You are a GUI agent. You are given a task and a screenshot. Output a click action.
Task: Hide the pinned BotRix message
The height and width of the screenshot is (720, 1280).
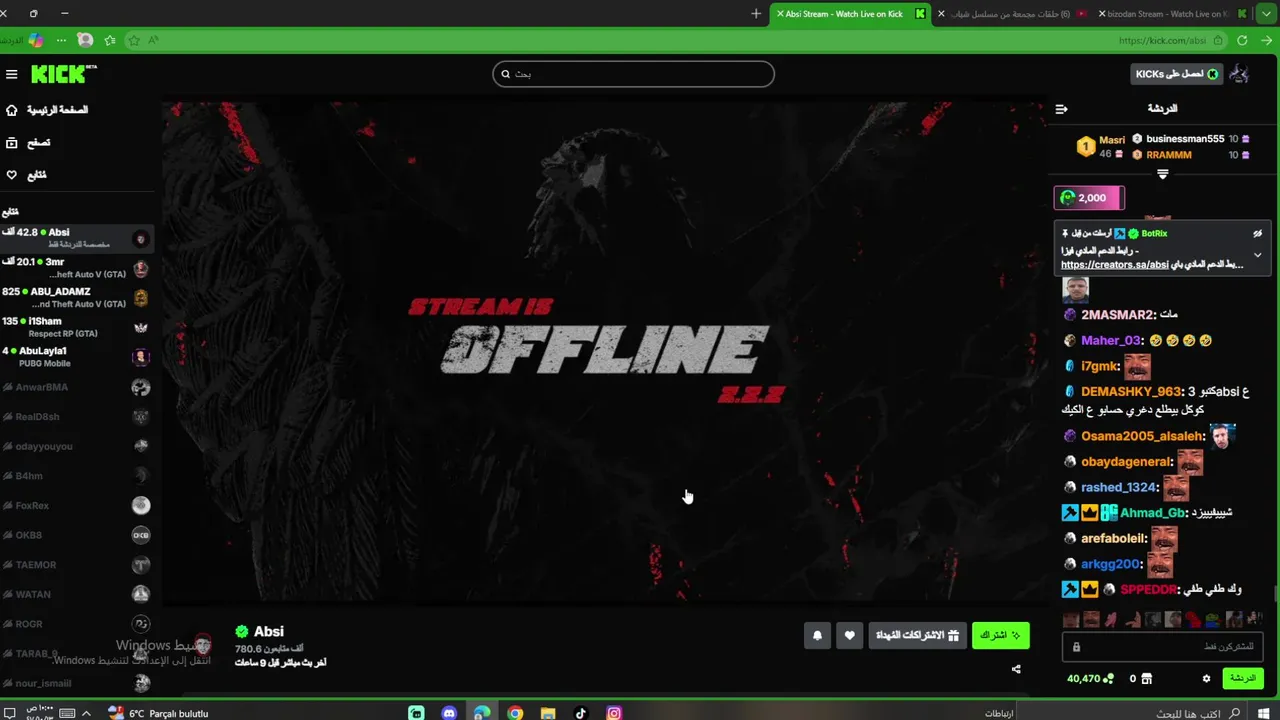coord(1257,233)
